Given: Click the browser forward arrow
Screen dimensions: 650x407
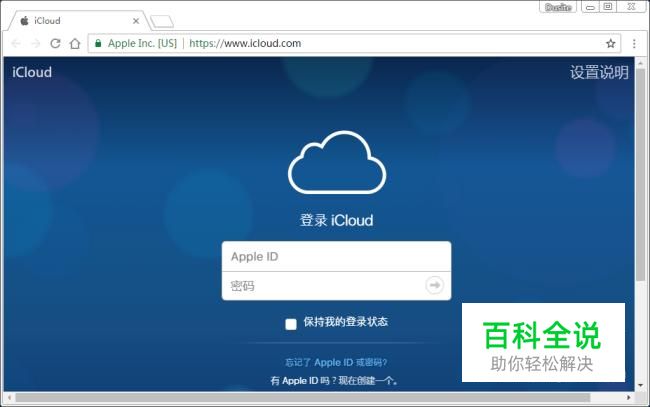Looking at the screenshot, I should point(36,43).
